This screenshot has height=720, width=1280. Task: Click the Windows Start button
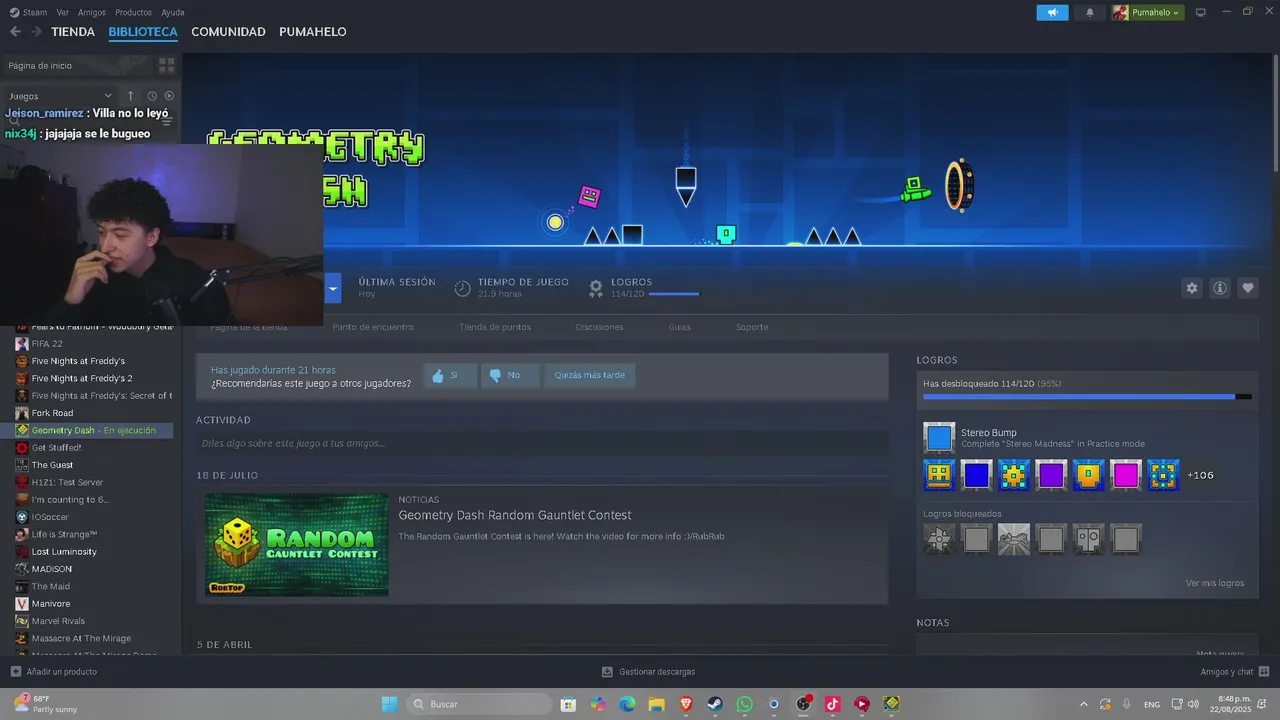pyautogui.click(x=390, y=704)
